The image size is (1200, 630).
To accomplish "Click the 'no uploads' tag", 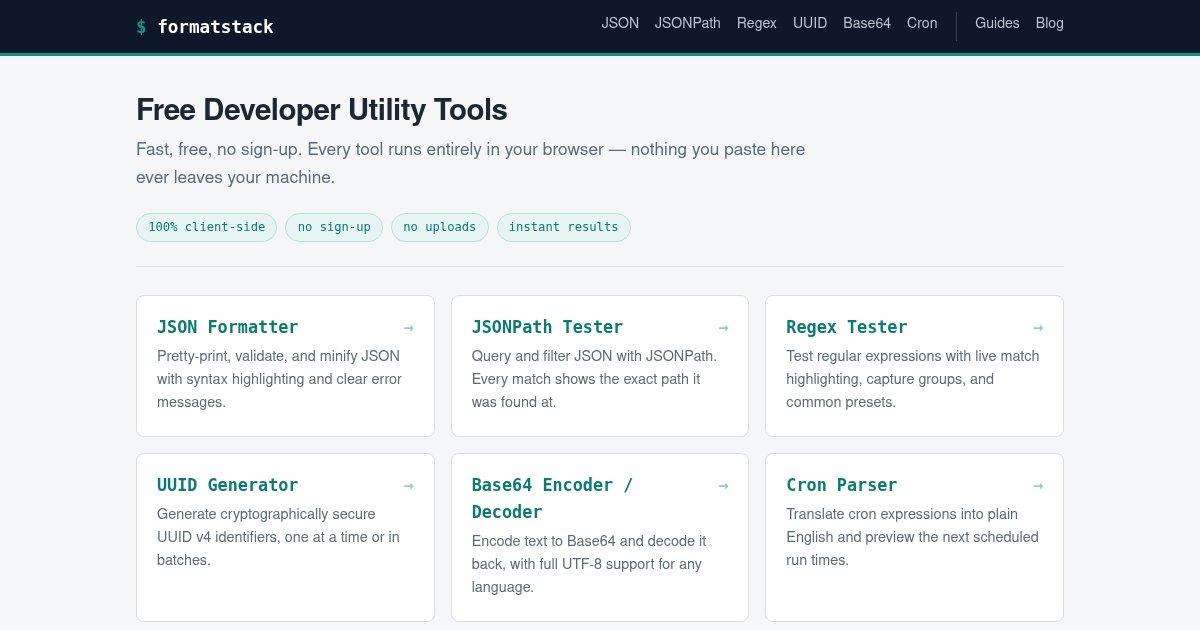I will pos(440,227).
